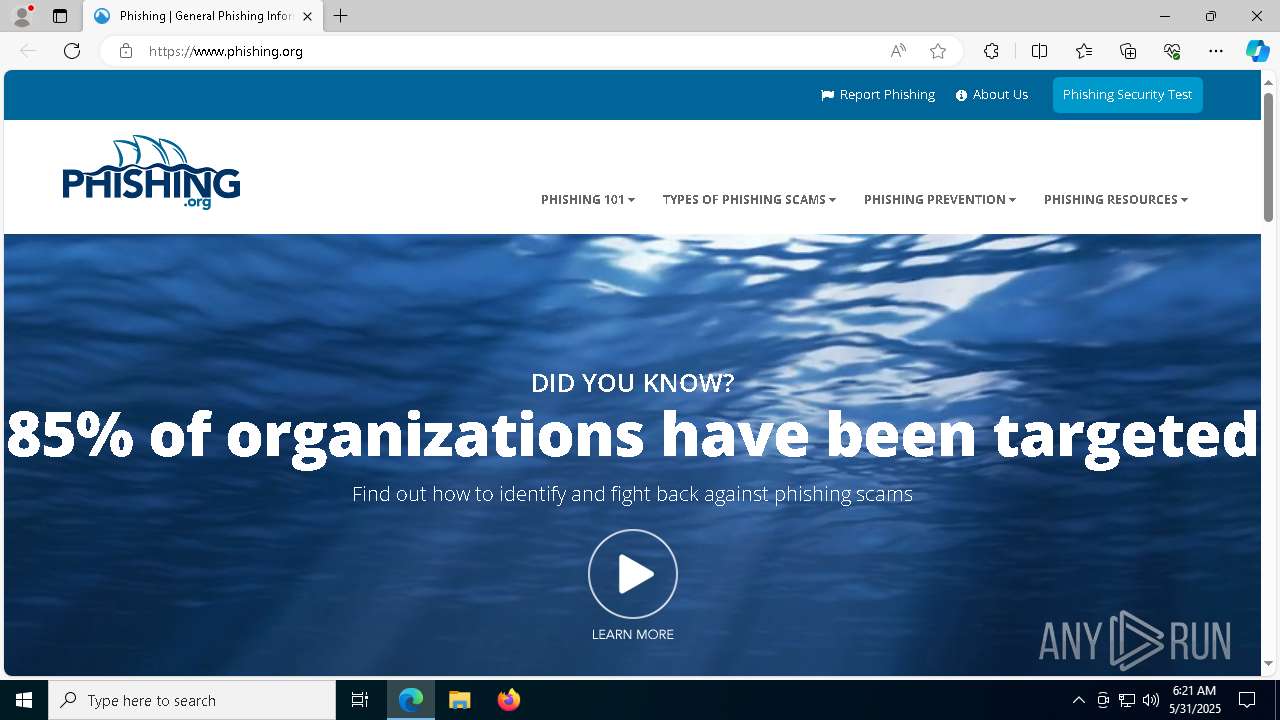Show hidden system tray icons
This screenshot has height=720, width=1280.
pyautogui.click(x=1078, y=700)
